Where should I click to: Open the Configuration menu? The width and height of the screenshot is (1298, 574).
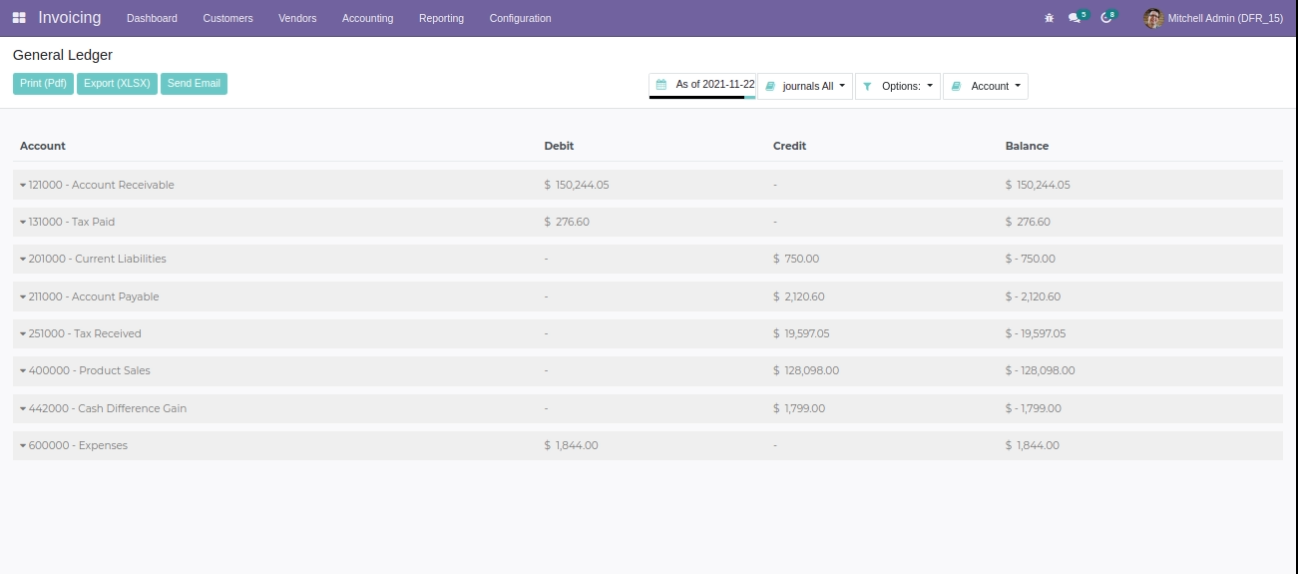pos(520,18)
